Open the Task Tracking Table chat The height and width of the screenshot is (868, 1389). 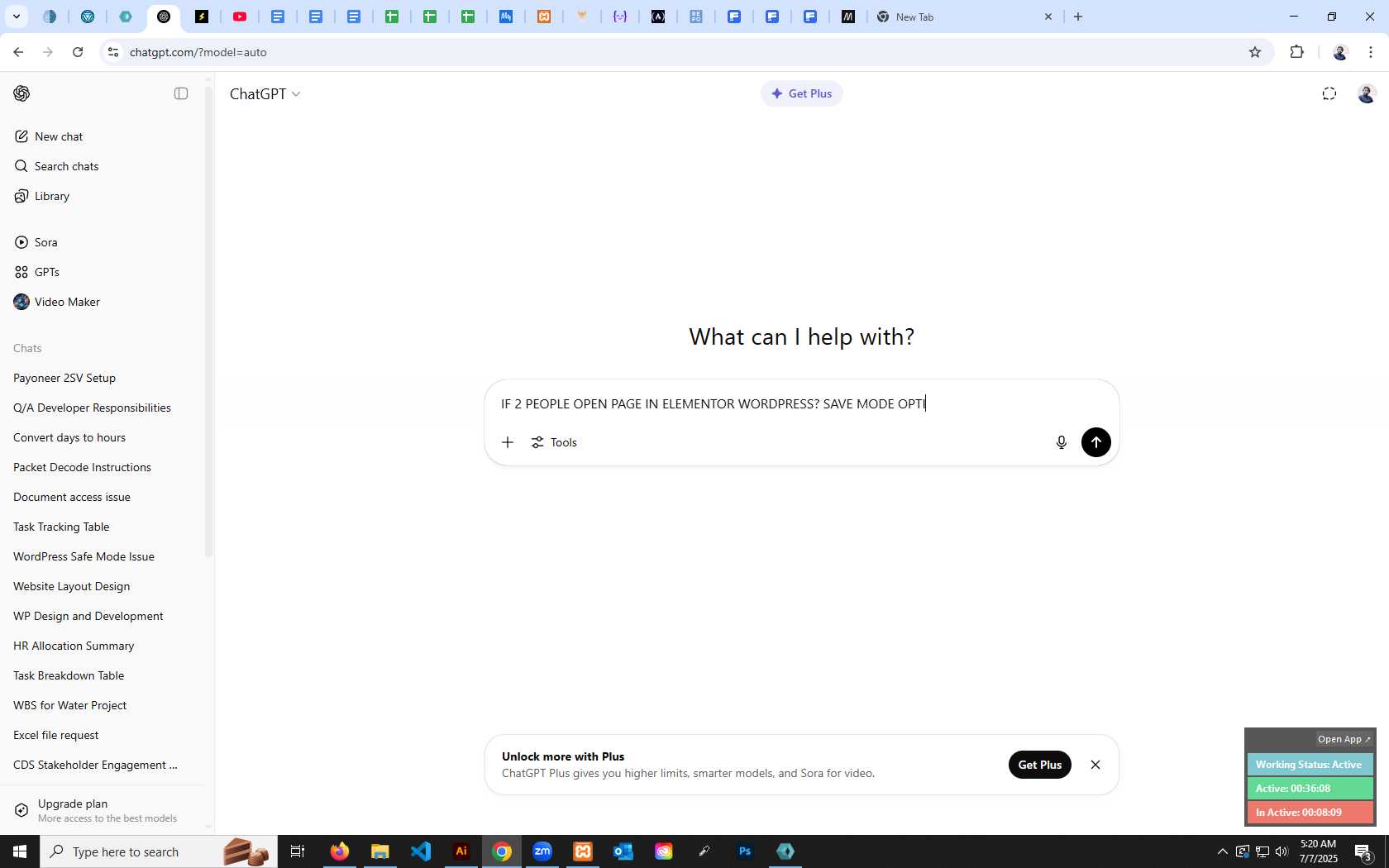(x=103, y=527)
